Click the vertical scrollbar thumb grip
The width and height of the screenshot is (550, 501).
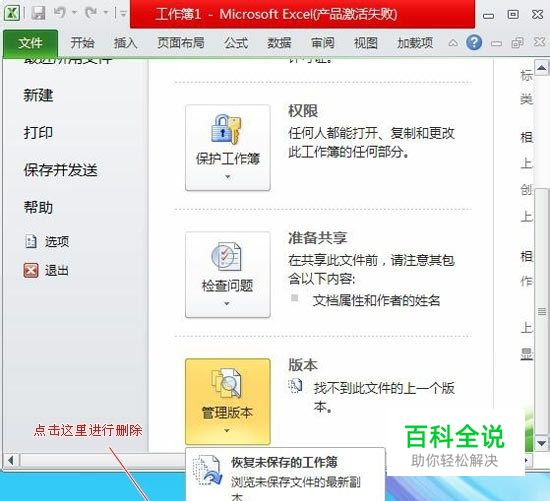pyautogui.click(x=542, y=311)
